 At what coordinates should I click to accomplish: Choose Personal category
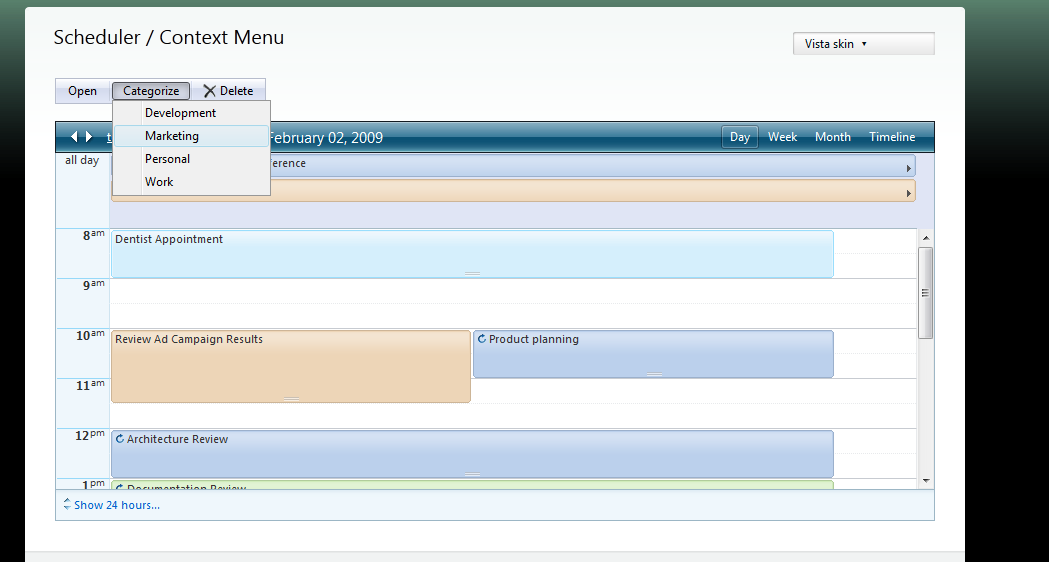click(x=191, y=159)
